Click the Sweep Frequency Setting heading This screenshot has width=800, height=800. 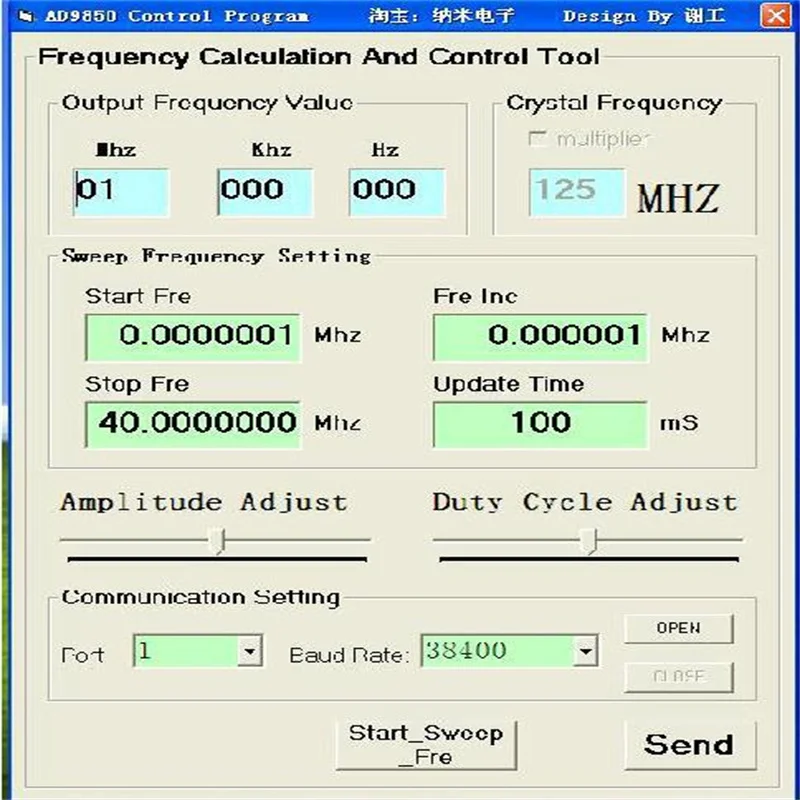pos(216,256)
